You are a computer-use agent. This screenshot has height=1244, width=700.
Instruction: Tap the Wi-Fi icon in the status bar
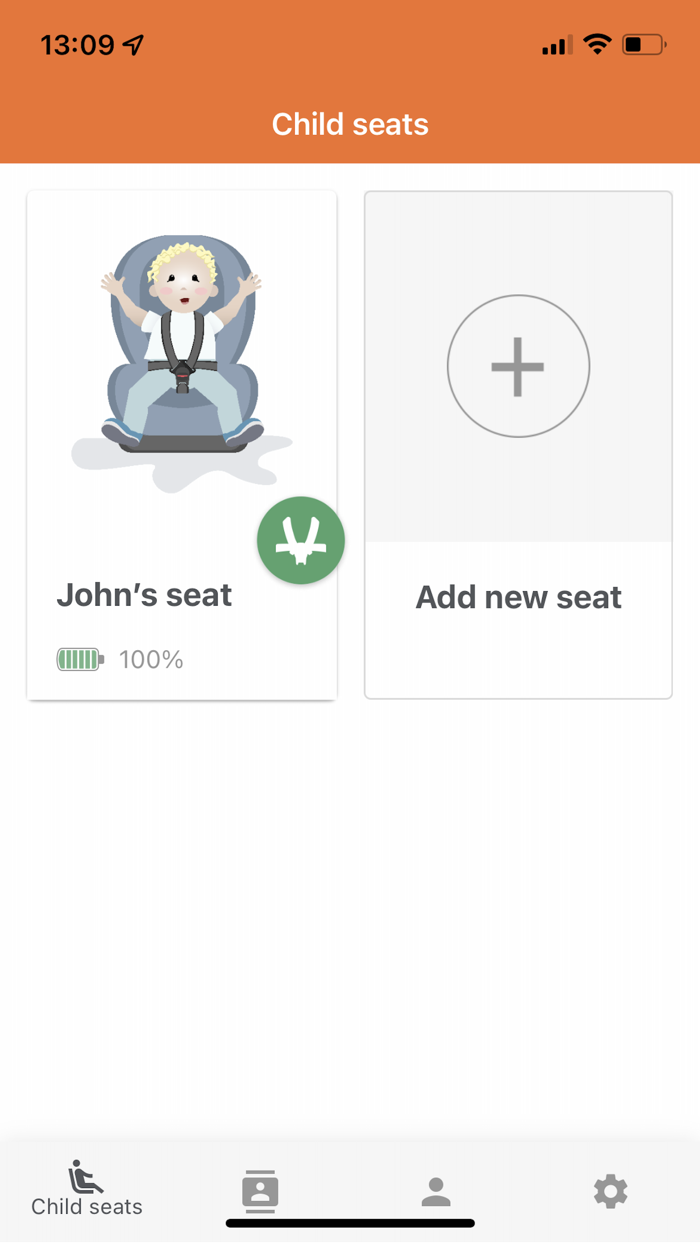click(598, 45)
